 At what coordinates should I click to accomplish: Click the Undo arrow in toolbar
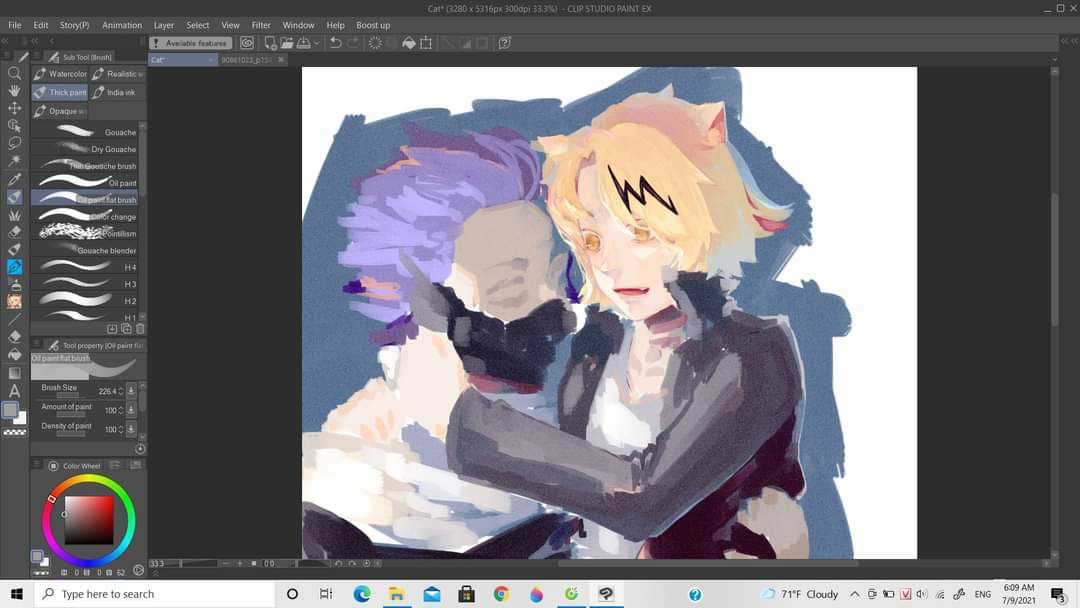point(335,43)
